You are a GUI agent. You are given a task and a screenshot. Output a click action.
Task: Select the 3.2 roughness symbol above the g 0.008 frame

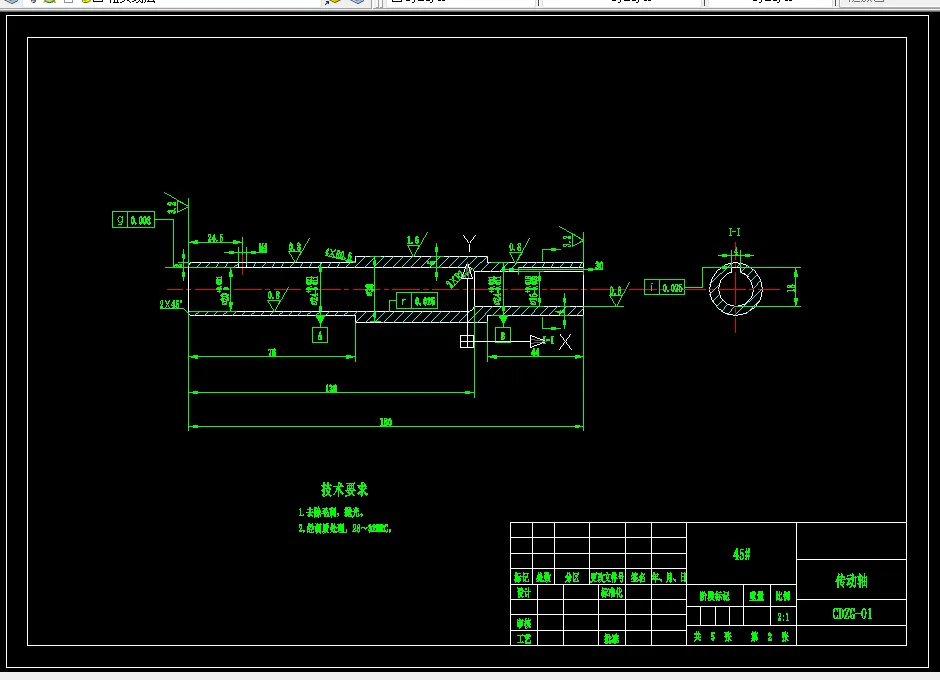(x=176, y=206)
